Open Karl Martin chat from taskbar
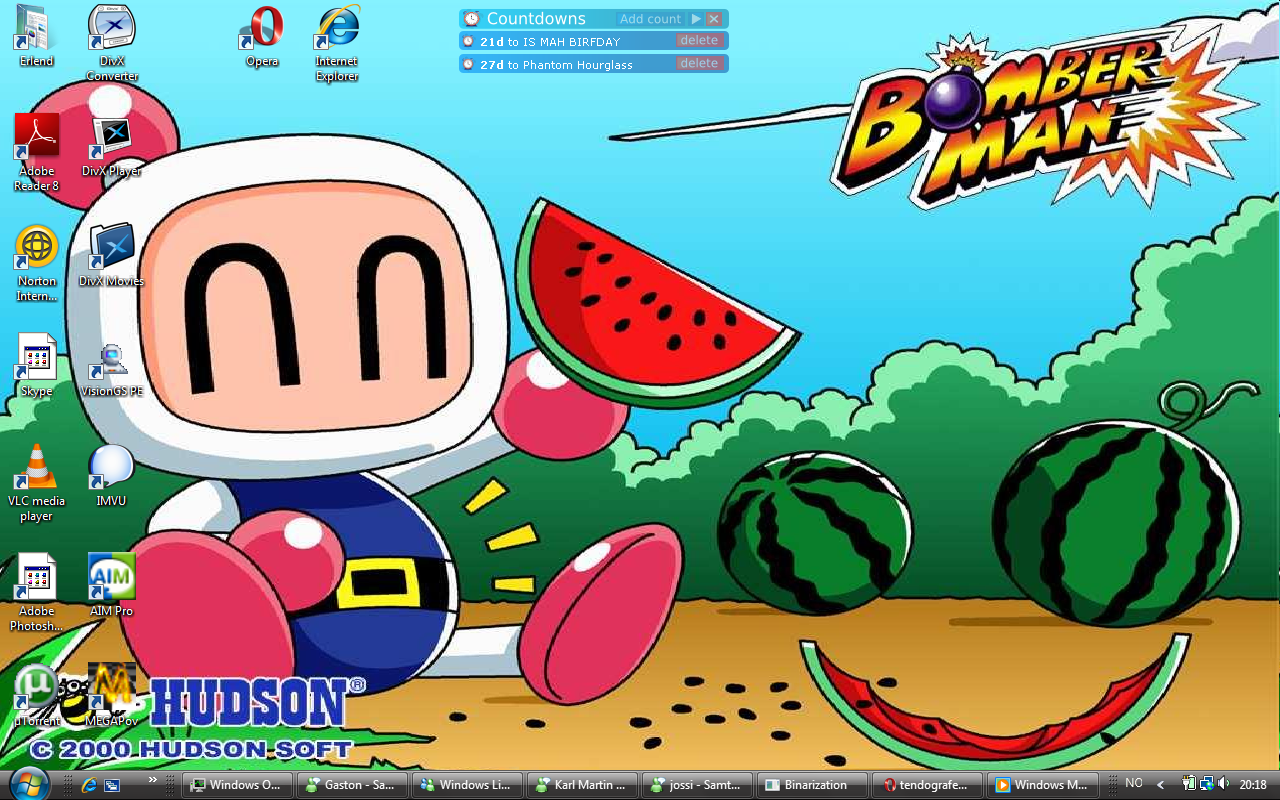Viewport: 1280px width, 800px height. [583, 785]
